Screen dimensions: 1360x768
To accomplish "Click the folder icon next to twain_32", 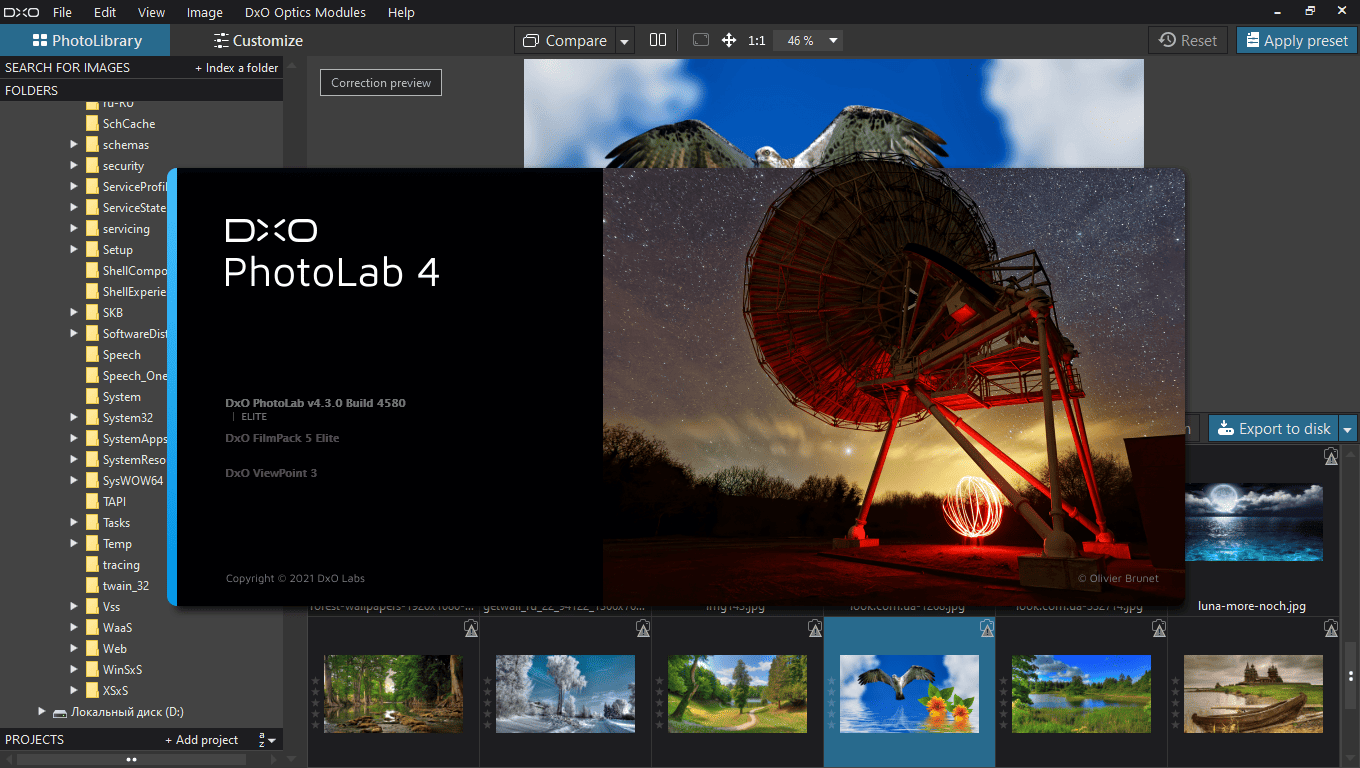I will point(92,586).
